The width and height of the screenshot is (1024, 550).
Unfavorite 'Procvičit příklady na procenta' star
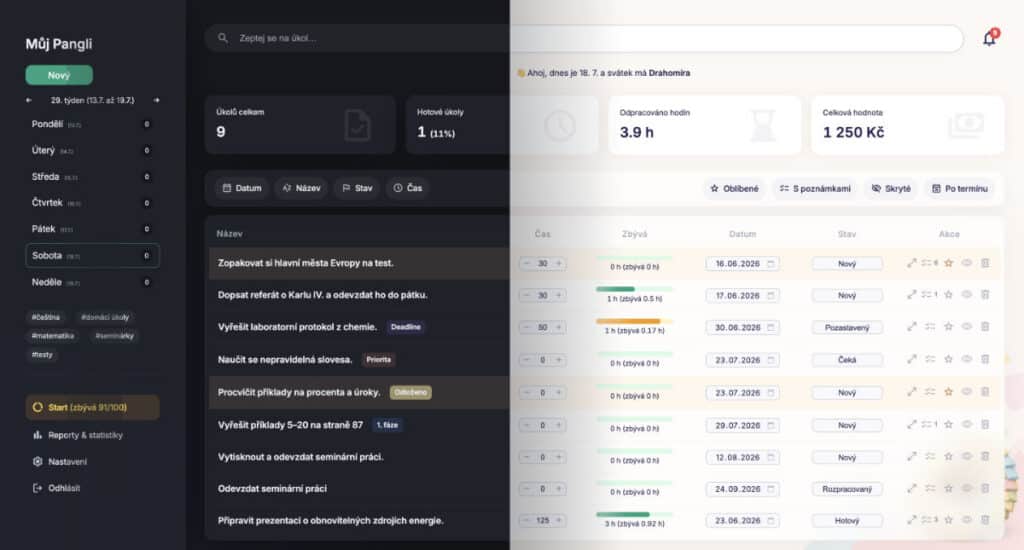(948, 392)
